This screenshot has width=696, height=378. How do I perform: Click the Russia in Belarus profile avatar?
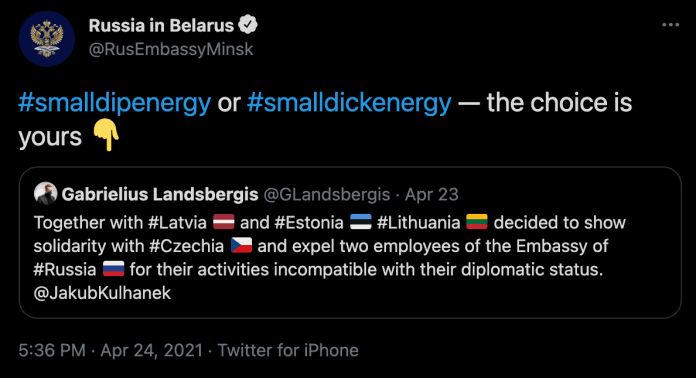(x=47, y=39)
